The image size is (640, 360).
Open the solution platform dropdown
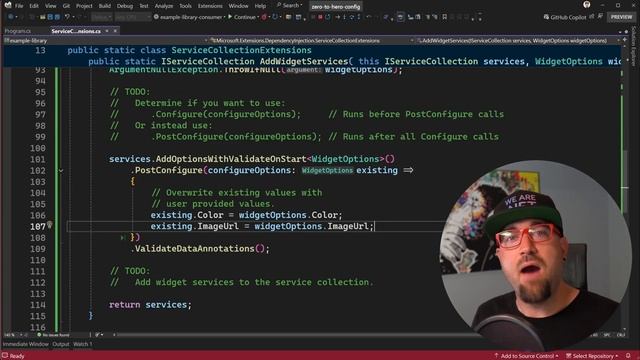click(x=133, y=17)
